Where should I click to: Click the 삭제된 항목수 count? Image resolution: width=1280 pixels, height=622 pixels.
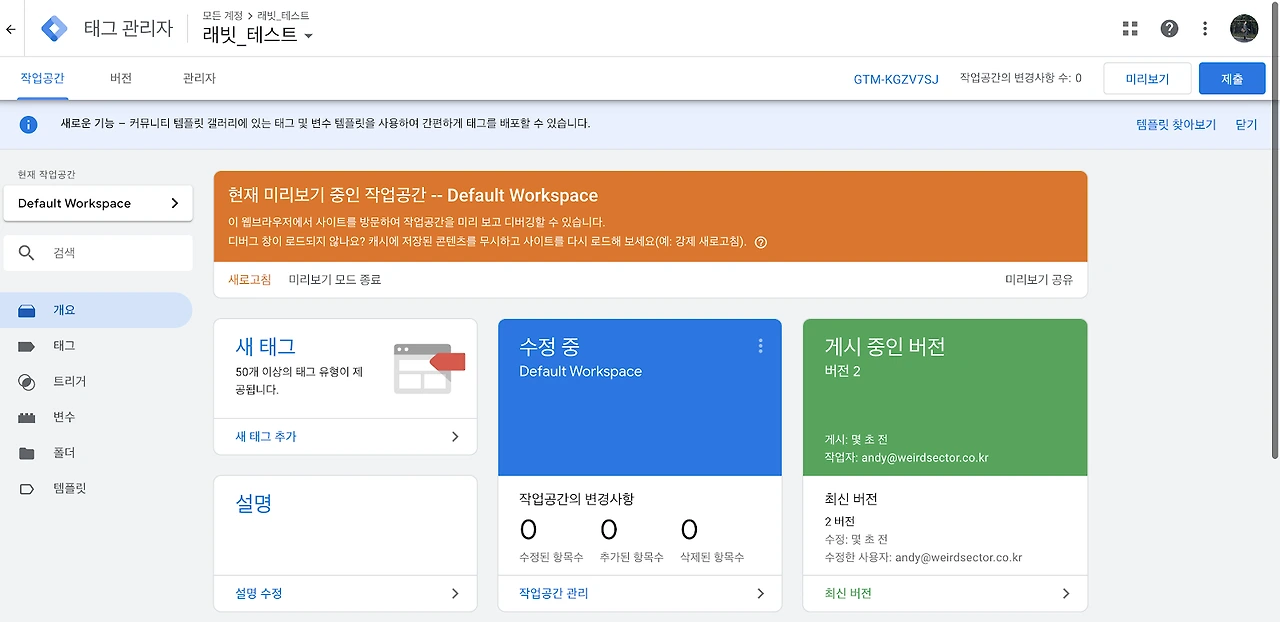[x=689, y=529]
